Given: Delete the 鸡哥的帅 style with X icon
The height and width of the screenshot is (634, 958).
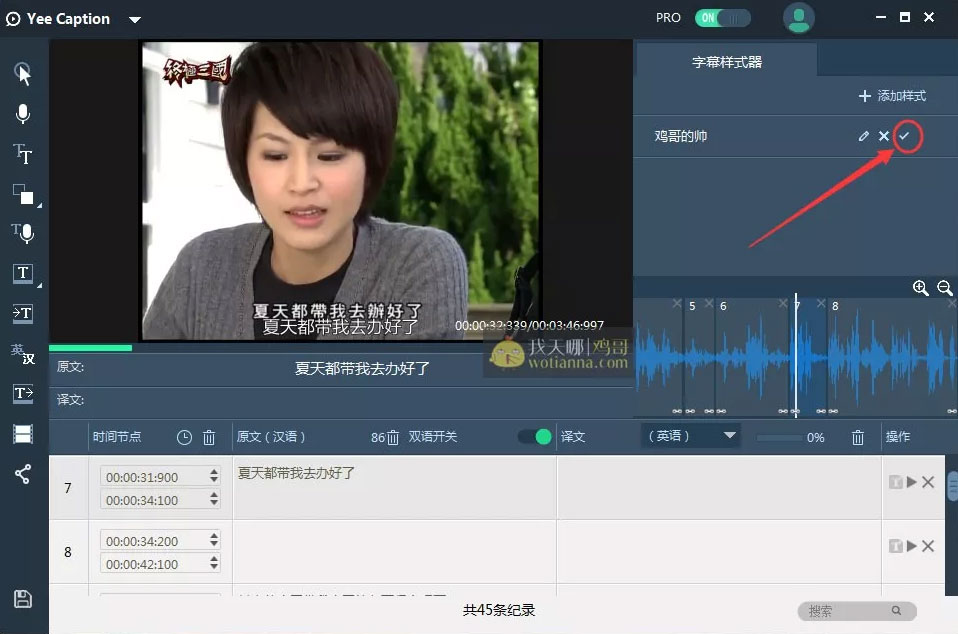Looking at the screenshot, I should tap(883, 136).
